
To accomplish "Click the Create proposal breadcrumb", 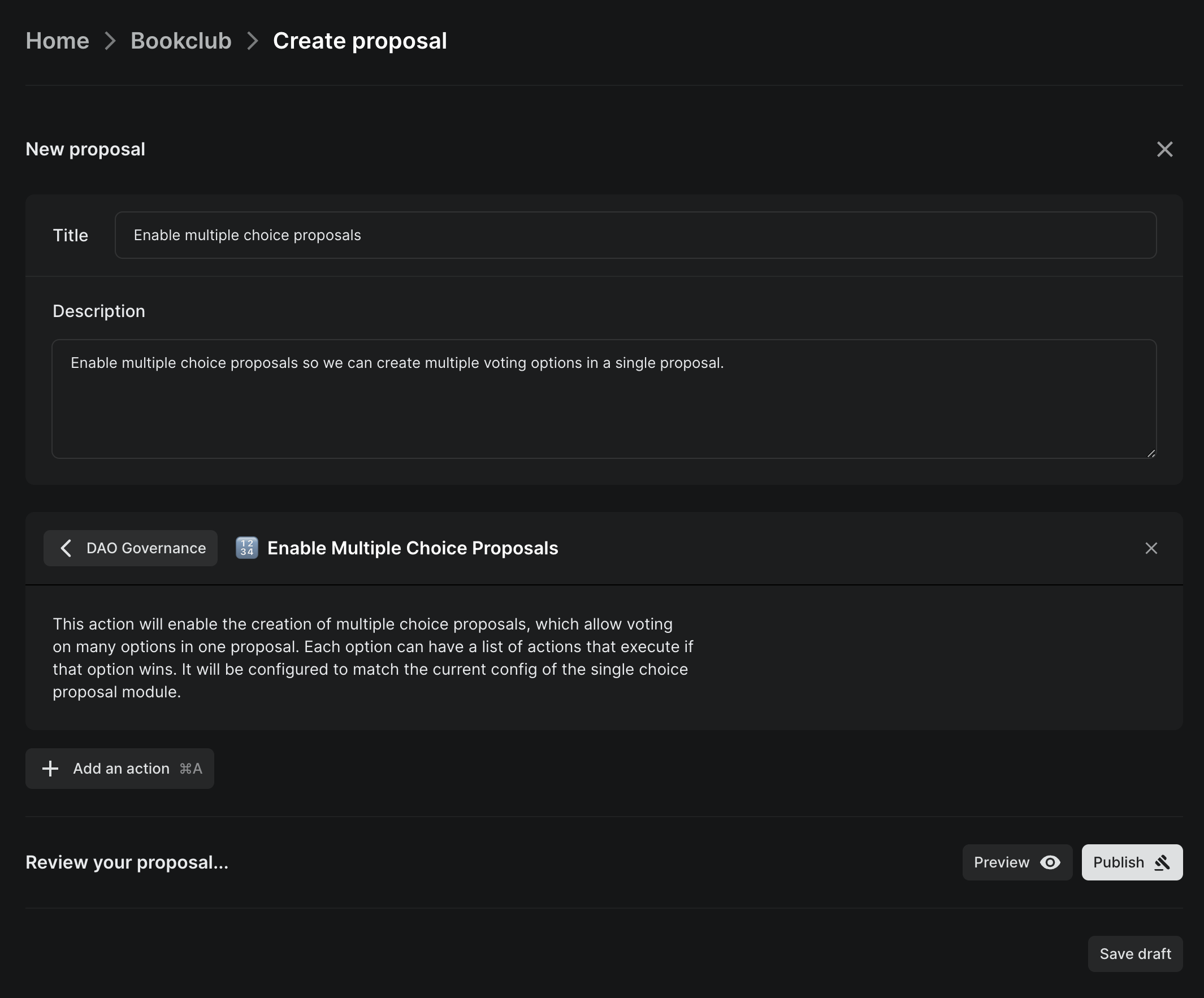I will 360,41.
